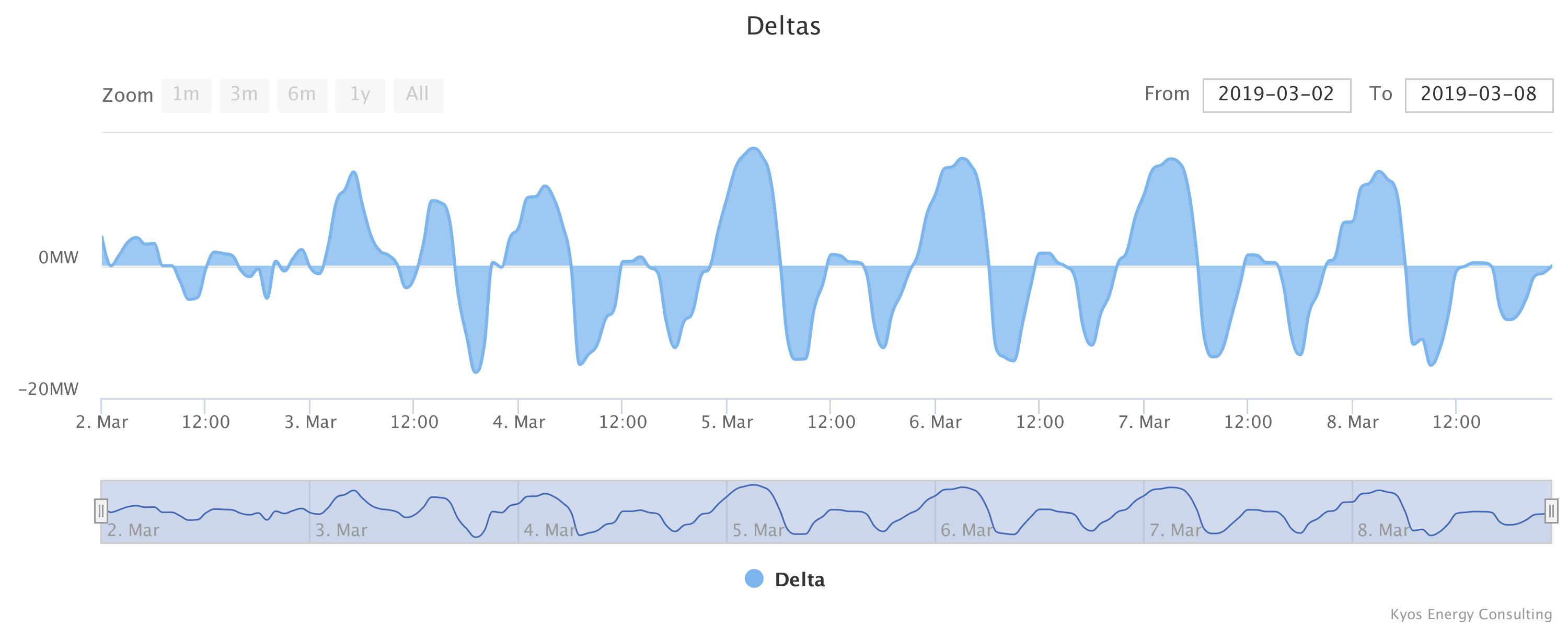This screenshot has height=627, width=1568.
Task: Choose the 6m zoom option
Action: click(302, 95)
